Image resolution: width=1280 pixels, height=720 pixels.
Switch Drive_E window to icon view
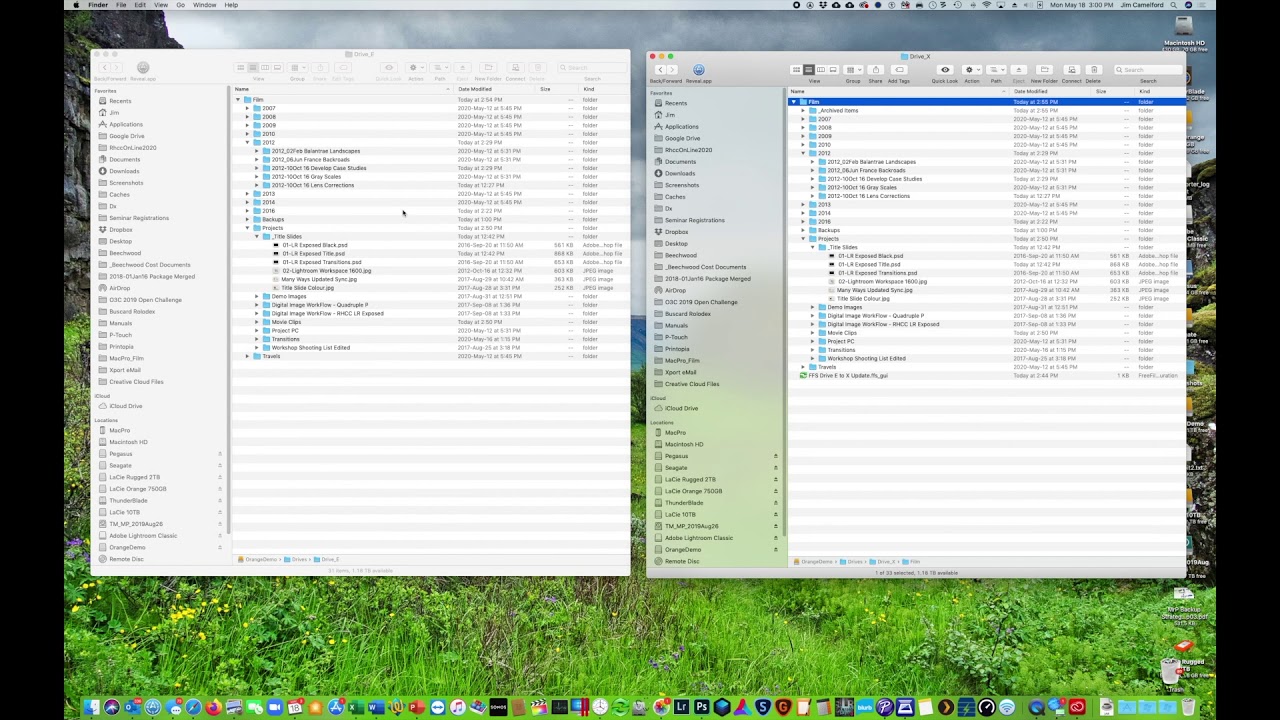[x=241, y=68]
